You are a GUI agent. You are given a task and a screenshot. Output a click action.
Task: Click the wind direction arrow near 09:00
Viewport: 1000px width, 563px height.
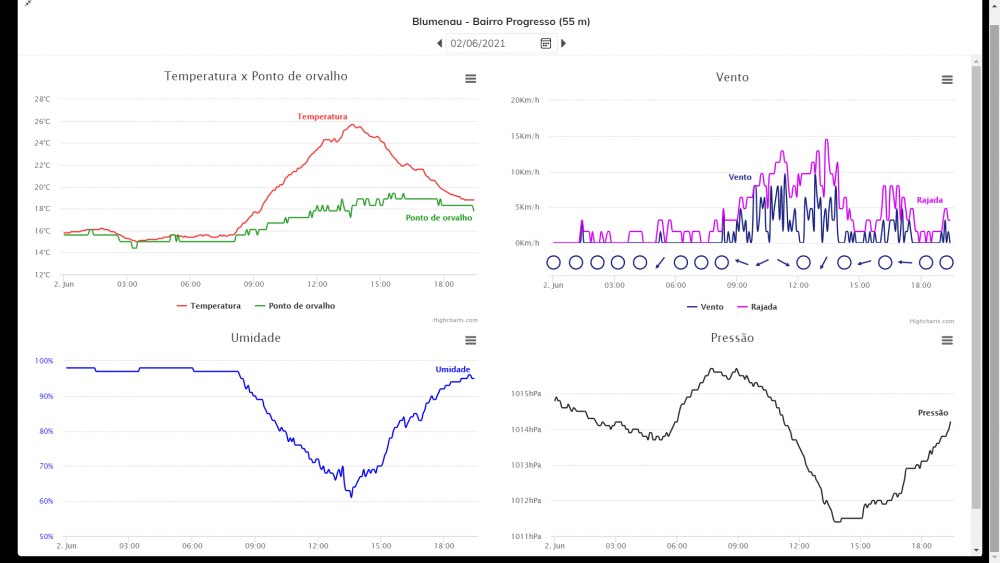click(x=742, y=262)
